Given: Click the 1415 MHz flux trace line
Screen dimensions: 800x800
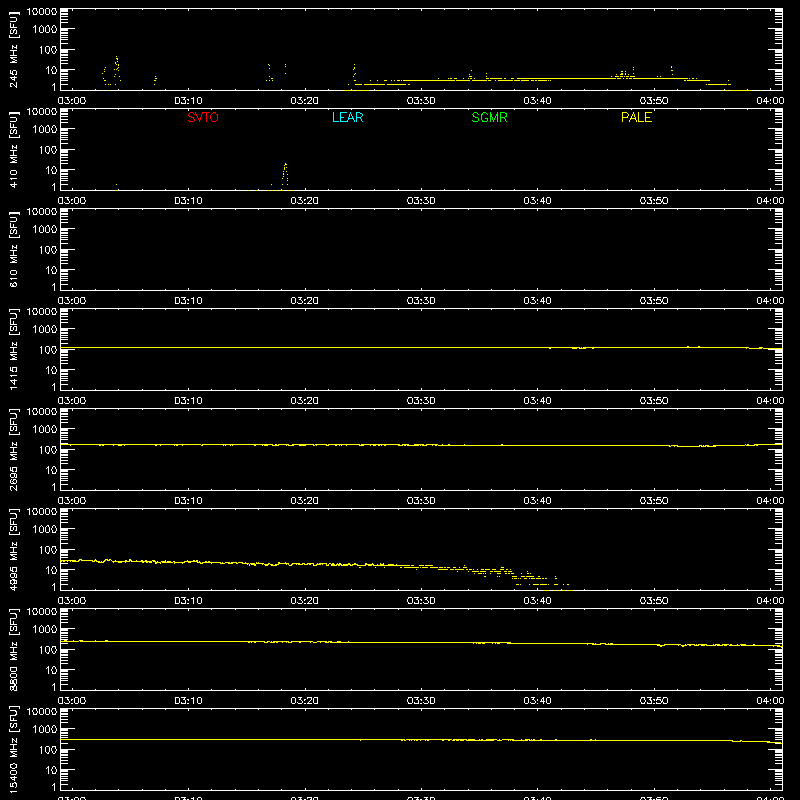Looking at the screenshot, I should click(x=421, y=347).
